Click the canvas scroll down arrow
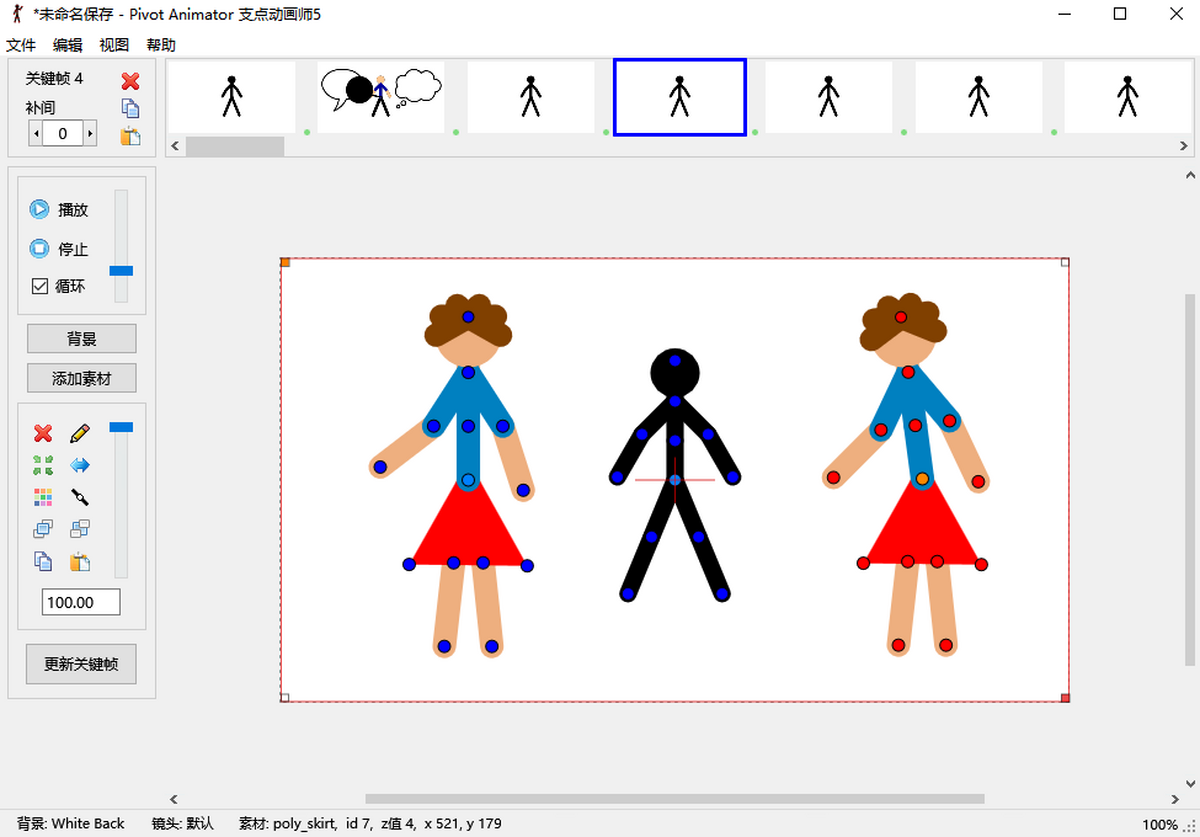Viewport: 1200px width, 837px height. tap(1189, 782)
